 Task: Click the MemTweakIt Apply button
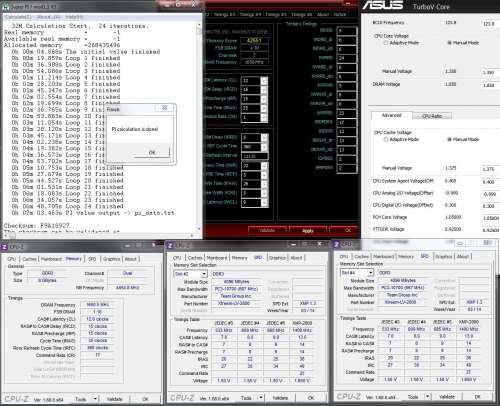click(308, 230)
